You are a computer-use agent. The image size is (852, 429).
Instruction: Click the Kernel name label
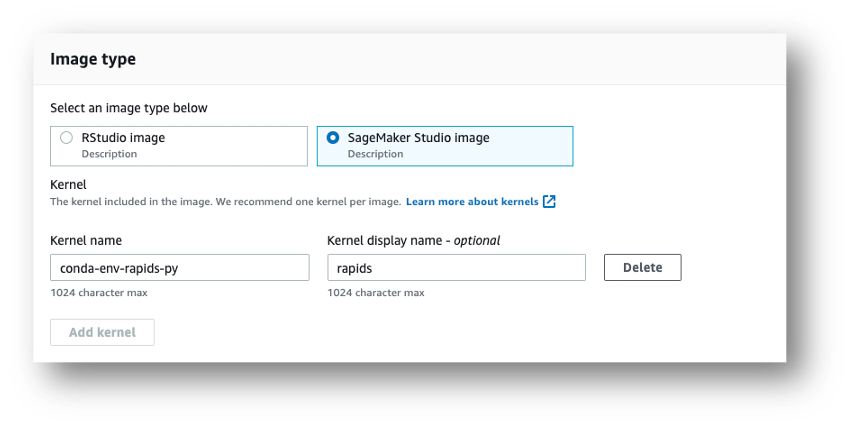point(86,241)
